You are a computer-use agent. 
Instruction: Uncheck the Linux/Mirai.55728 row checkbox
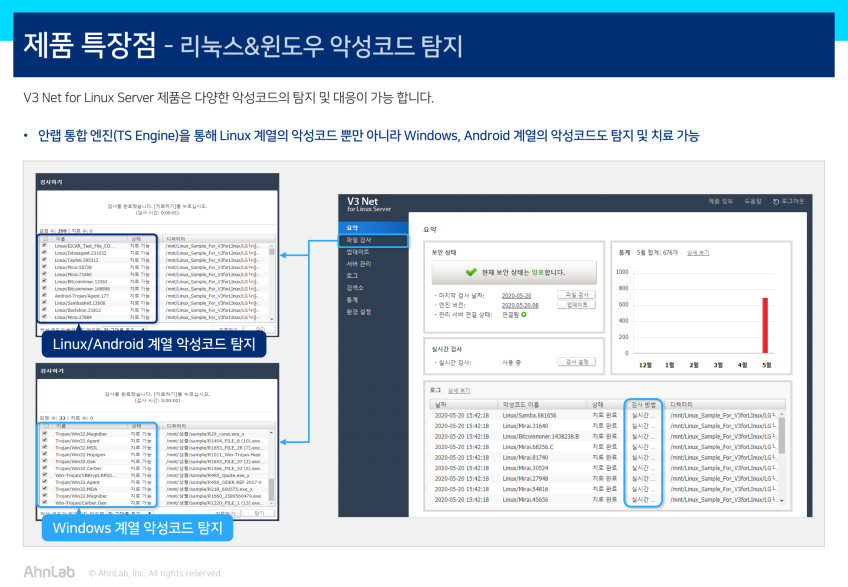pyautogui.click(x=44, y=267)
